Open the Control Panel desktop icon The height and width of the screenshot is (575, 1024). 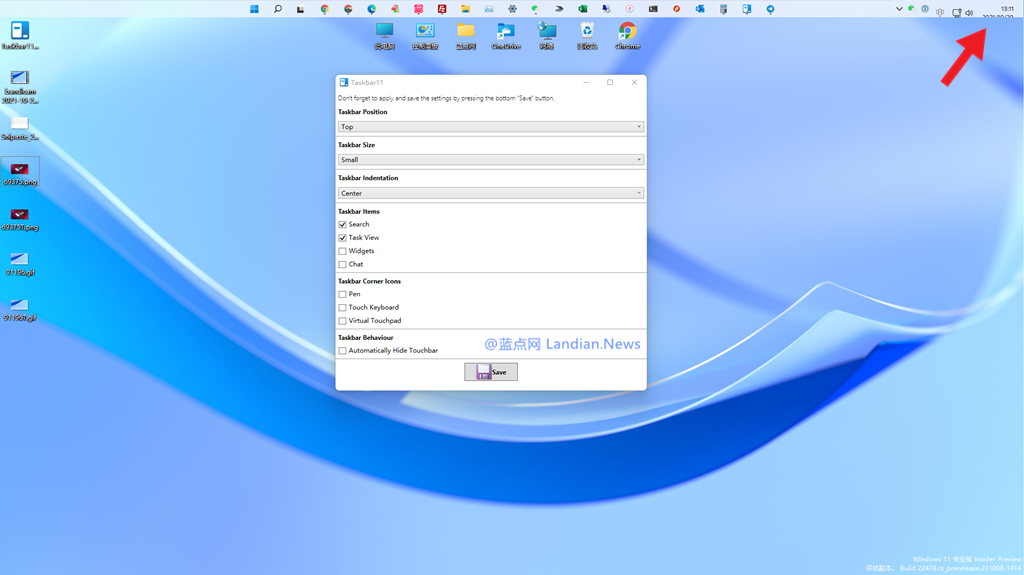pos(425,36)
